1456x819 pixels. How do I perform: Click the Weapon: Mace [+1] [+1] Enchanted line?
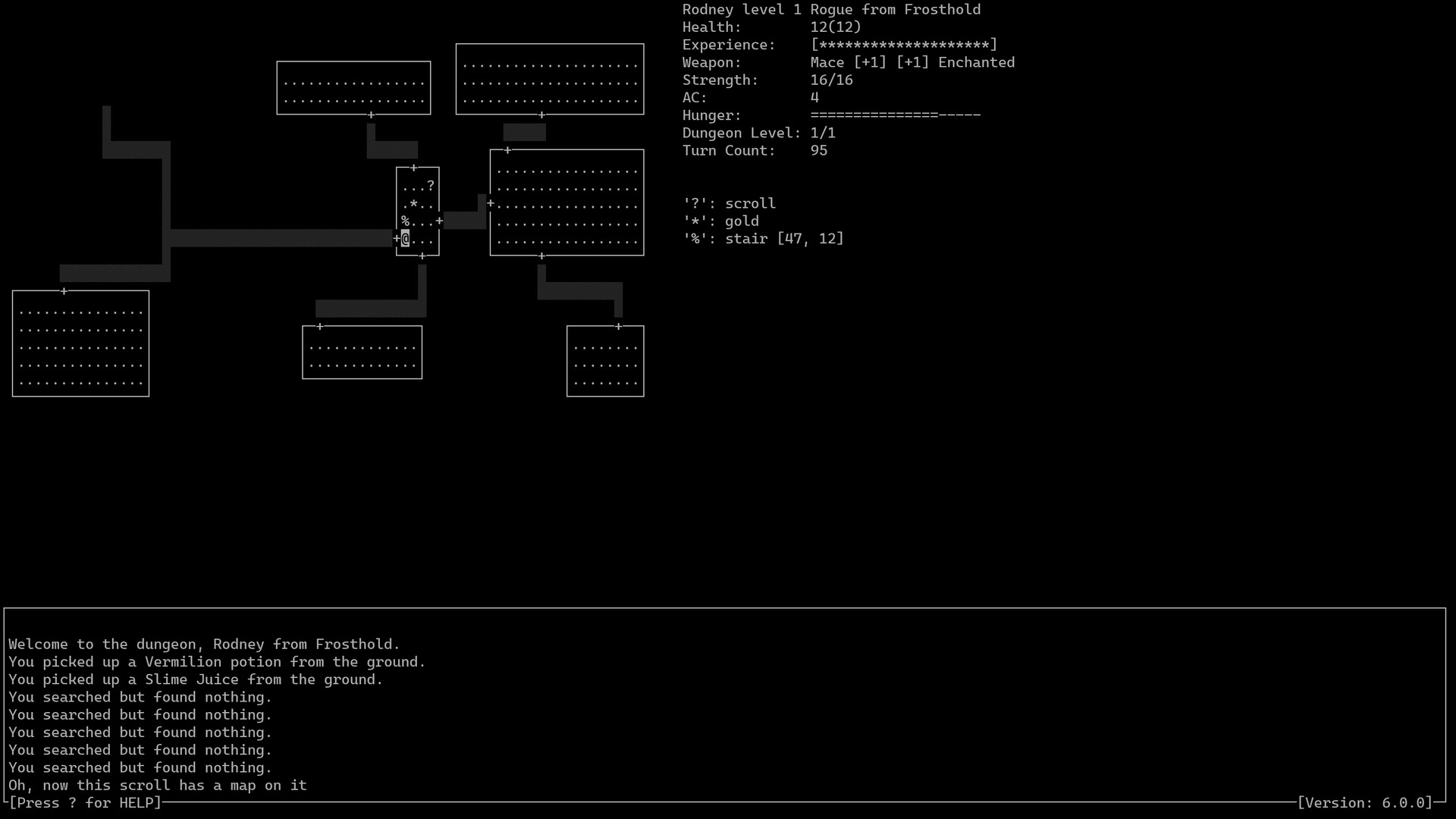(x=848, y=62)
